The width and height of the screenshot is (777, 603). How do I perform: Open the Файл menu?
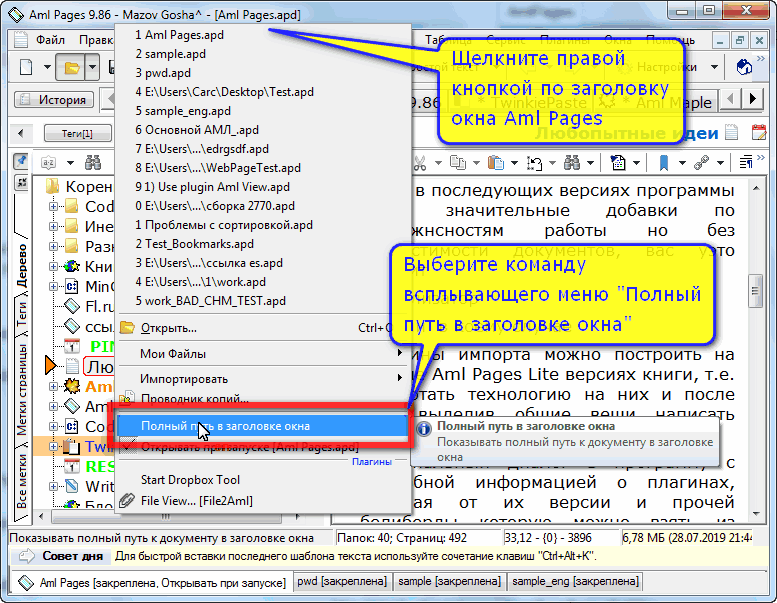[50, 40]
